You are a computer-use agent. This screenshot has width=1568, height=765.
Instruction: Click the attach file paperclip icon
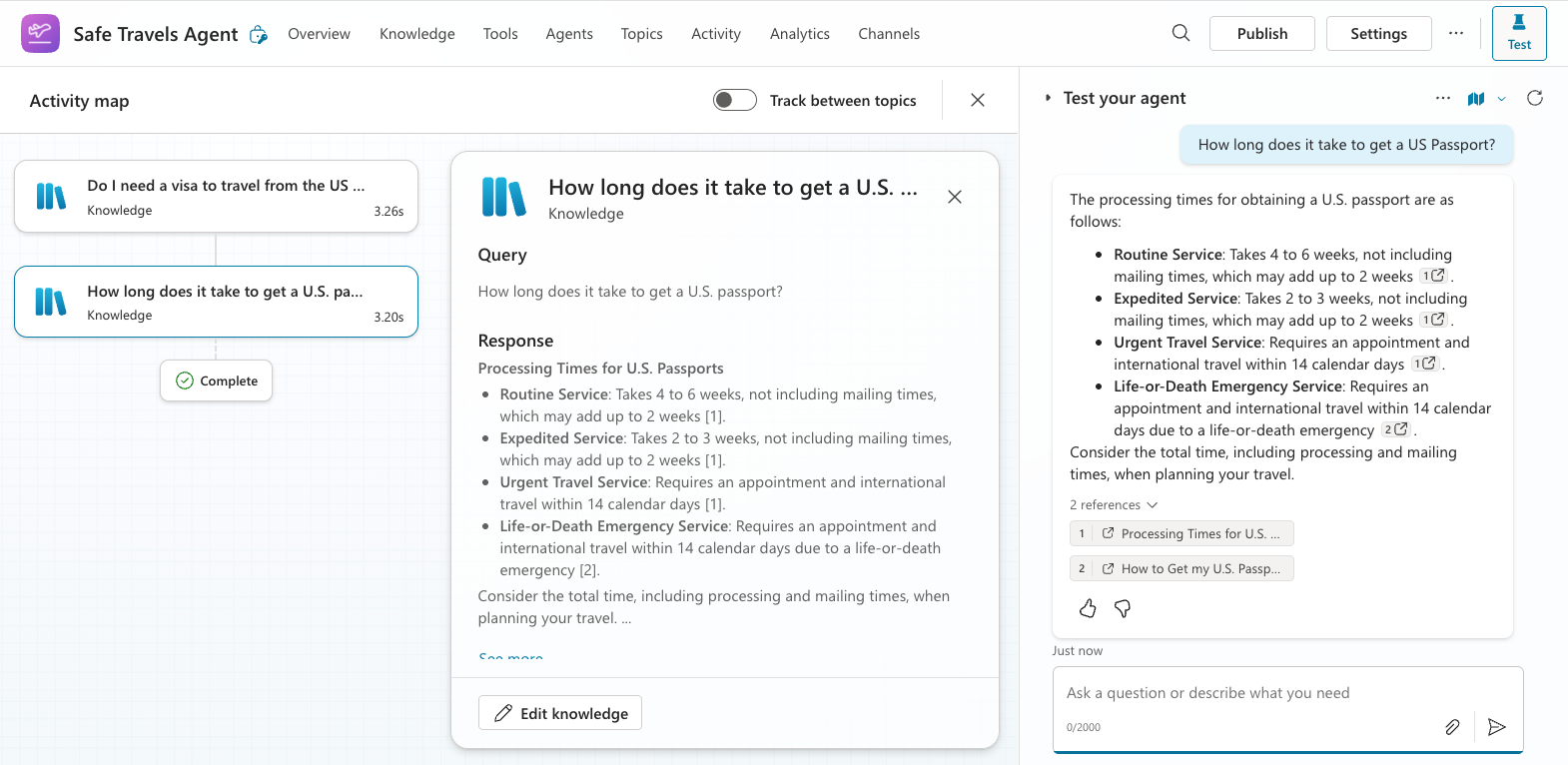pyautogui.click(x=1452, y=727)
